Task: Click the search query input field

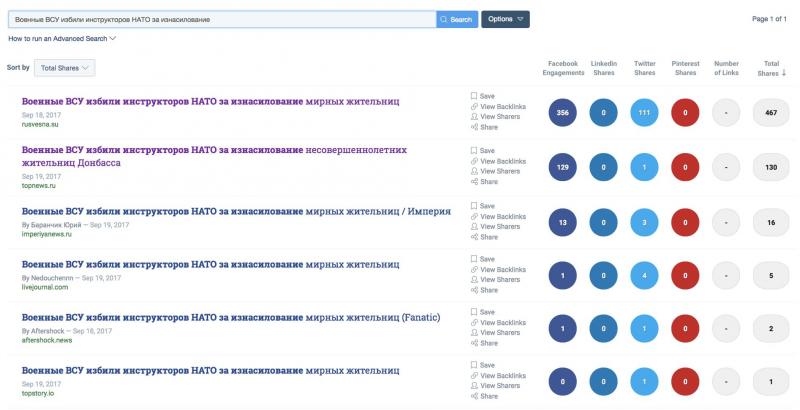Action: click(220, 19)
